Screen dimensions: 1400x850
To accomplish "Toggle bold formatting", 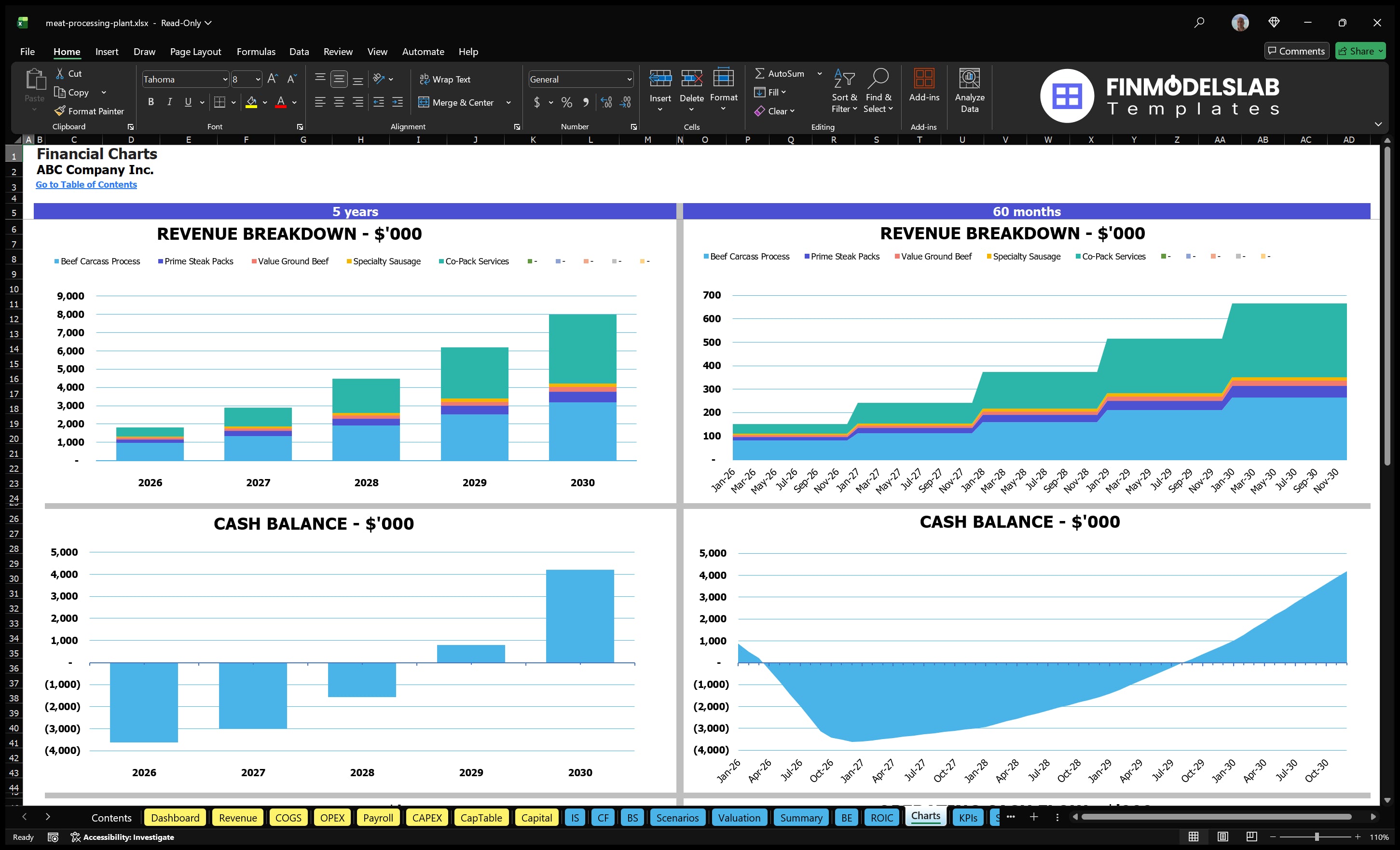I will tap(151, 102).
